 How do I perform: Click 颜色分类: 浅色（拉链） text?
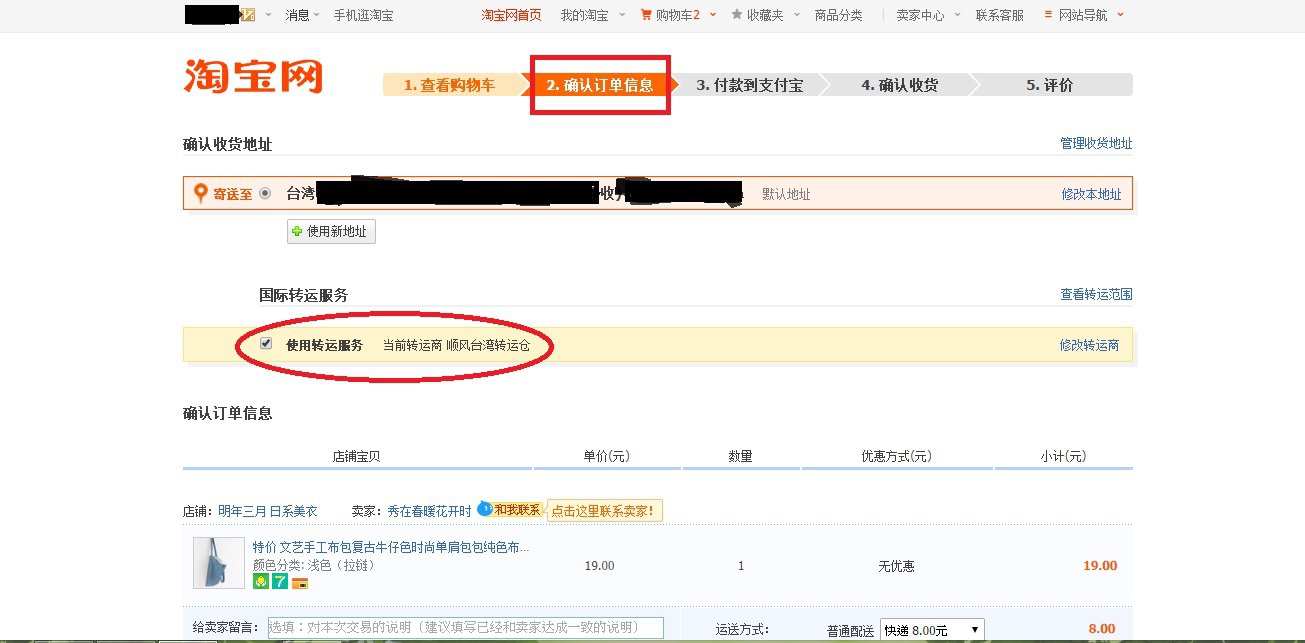pyautogui.click(x=316, y=564)
